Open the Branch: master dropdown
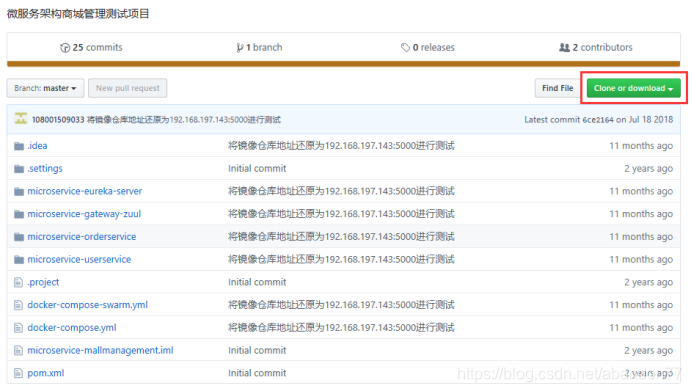692x392 pixels. click(45, 88)
